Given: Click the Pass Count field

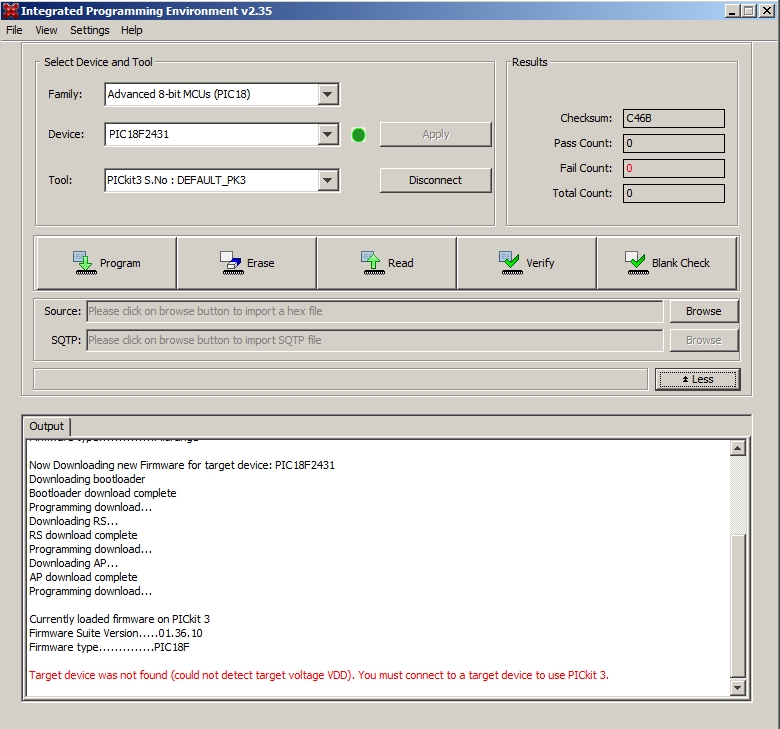Looking at the screenshot, I should [x=674, y=143].
